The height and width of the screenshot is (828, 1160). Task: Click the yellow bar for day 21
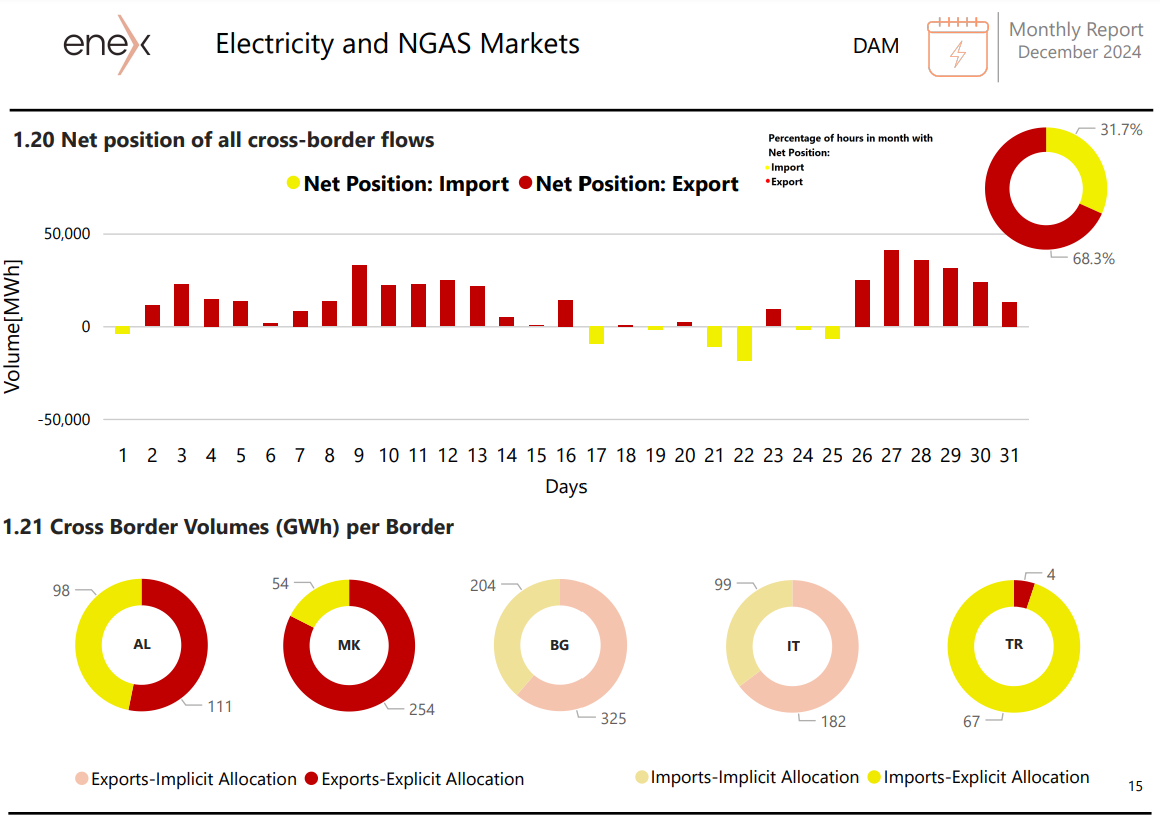(714, 337)
